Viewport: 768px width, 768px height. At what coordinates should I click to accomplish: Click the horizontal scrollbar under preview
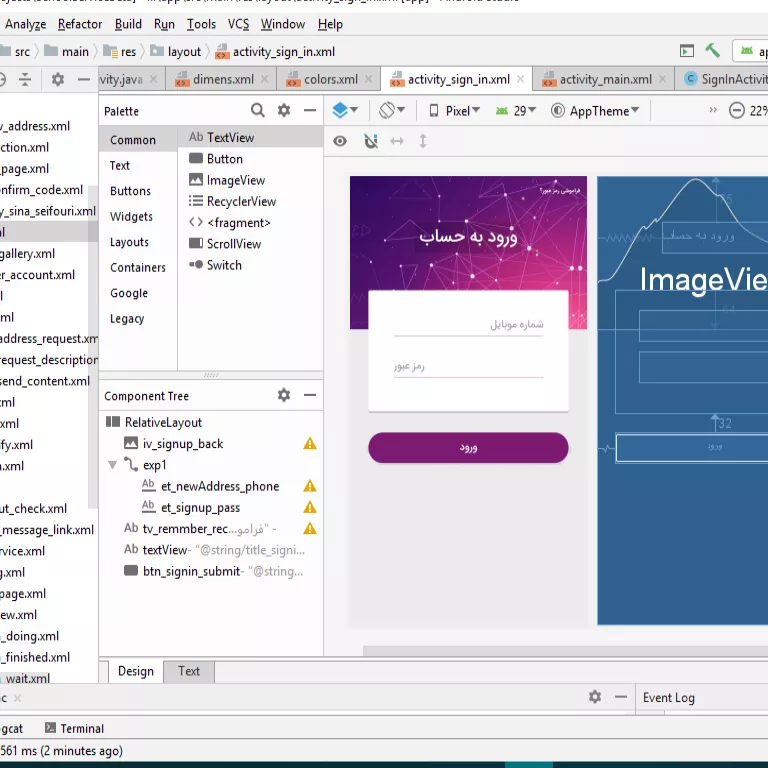click(x=565, y=650)
